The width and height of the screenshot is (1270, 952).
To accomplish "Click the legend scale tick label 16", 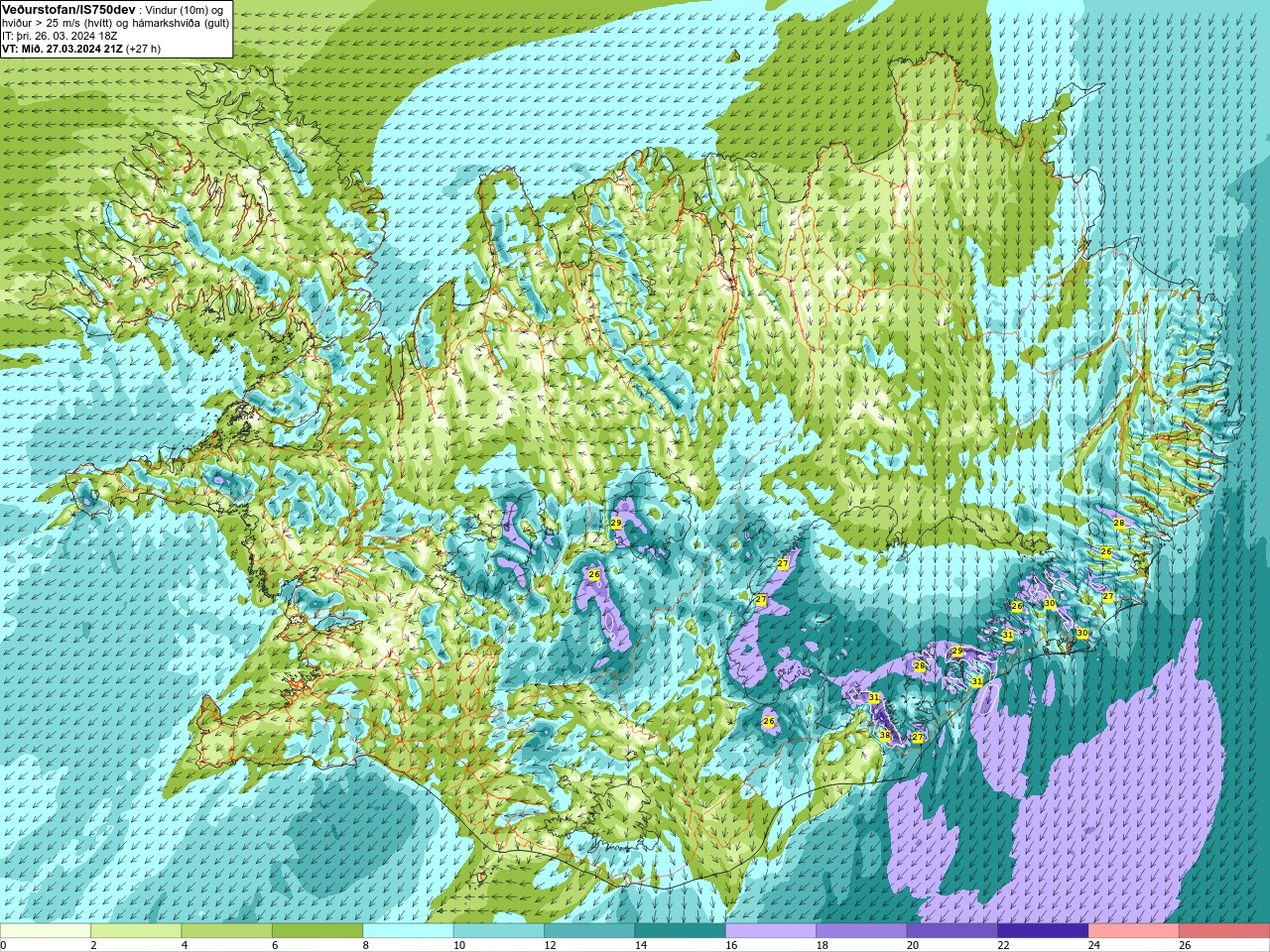I will pos(731,945).
